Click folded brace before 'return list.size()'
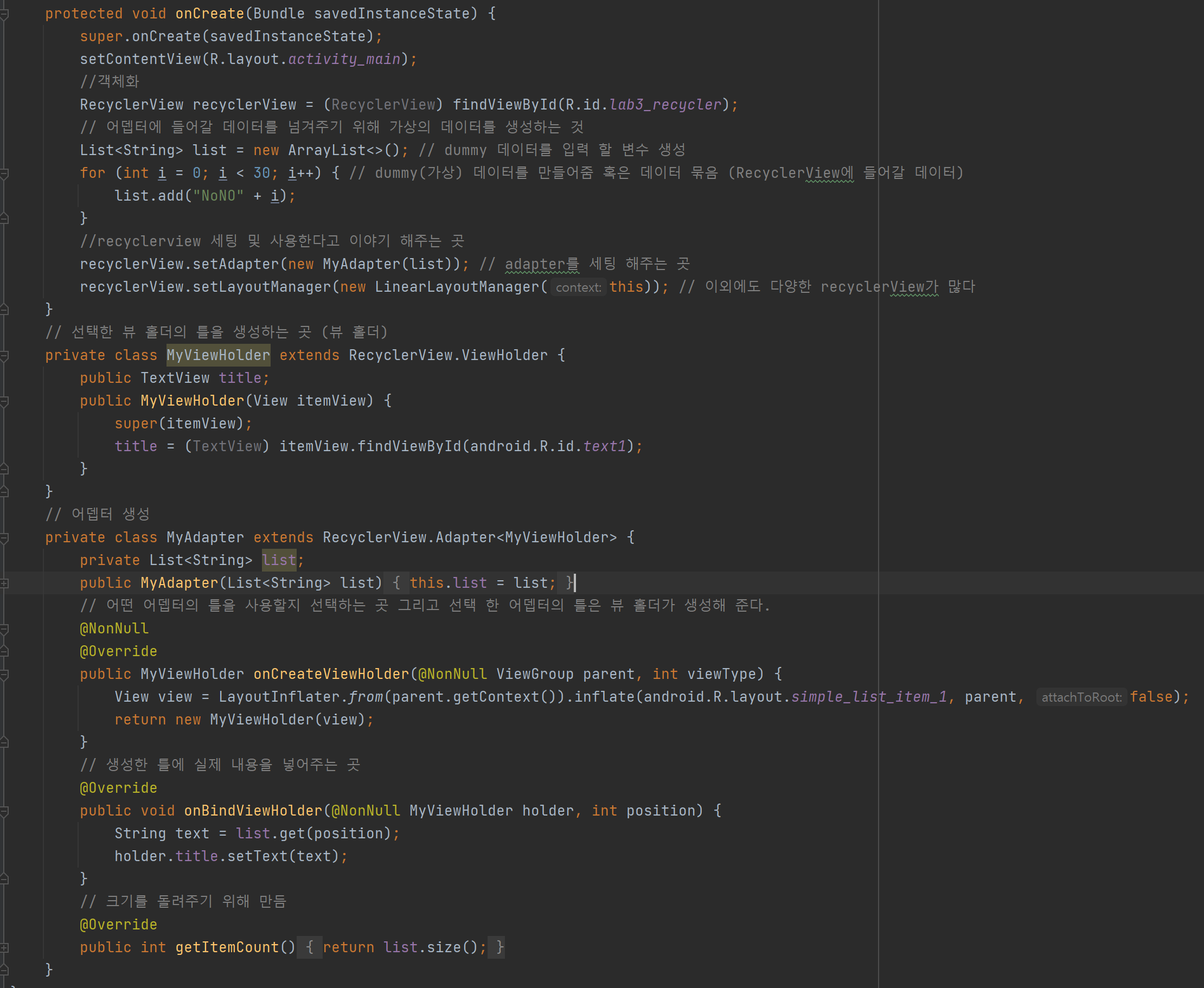 click(309, 947)
